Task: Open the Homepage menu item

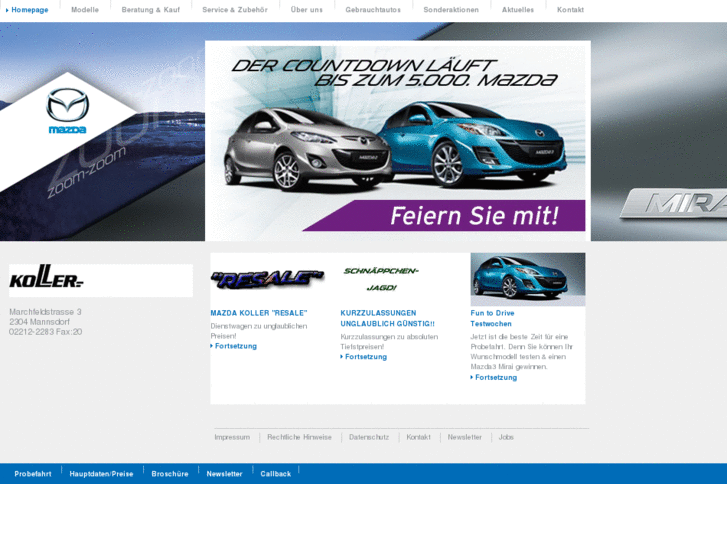Action: (30, 10)
